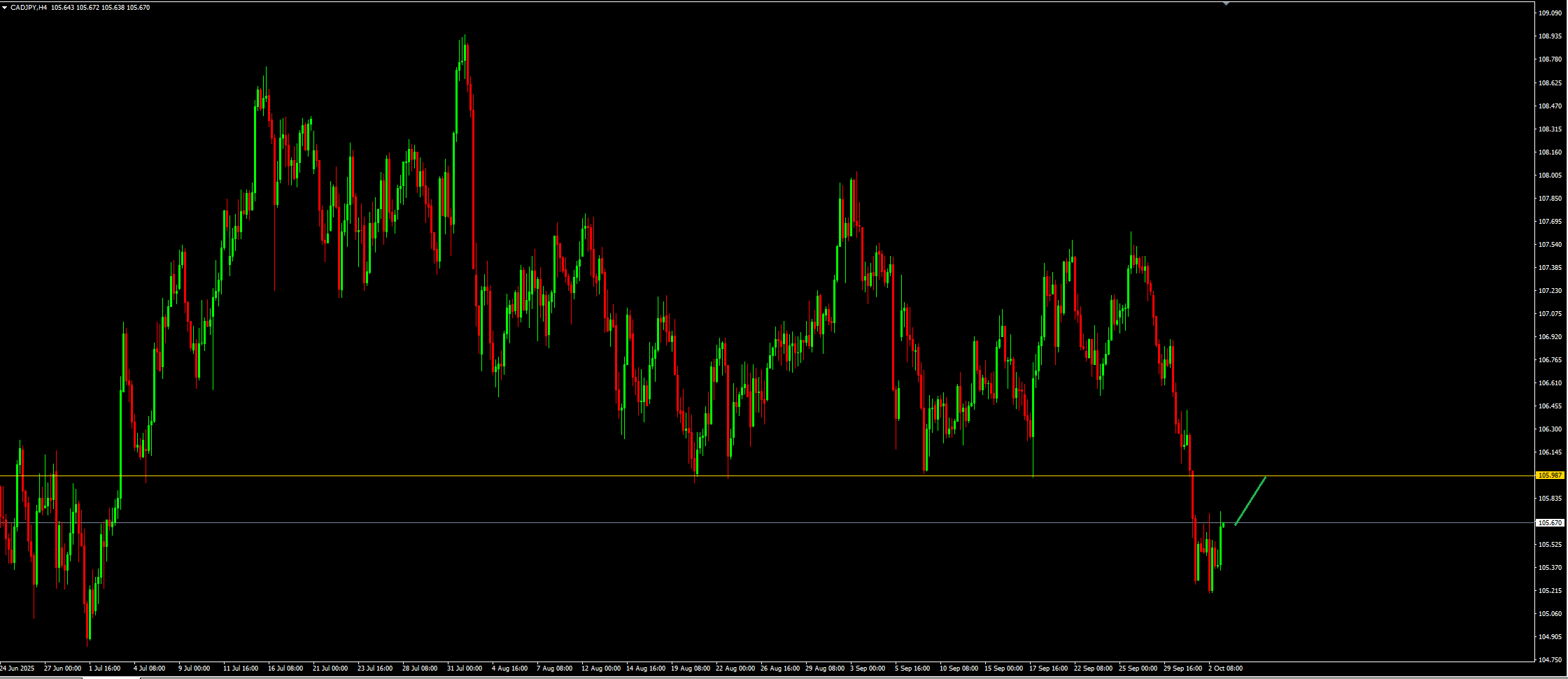Click the 105.670 current price label
Viewport: 1568px width, 679px height.
[1550, 522]
